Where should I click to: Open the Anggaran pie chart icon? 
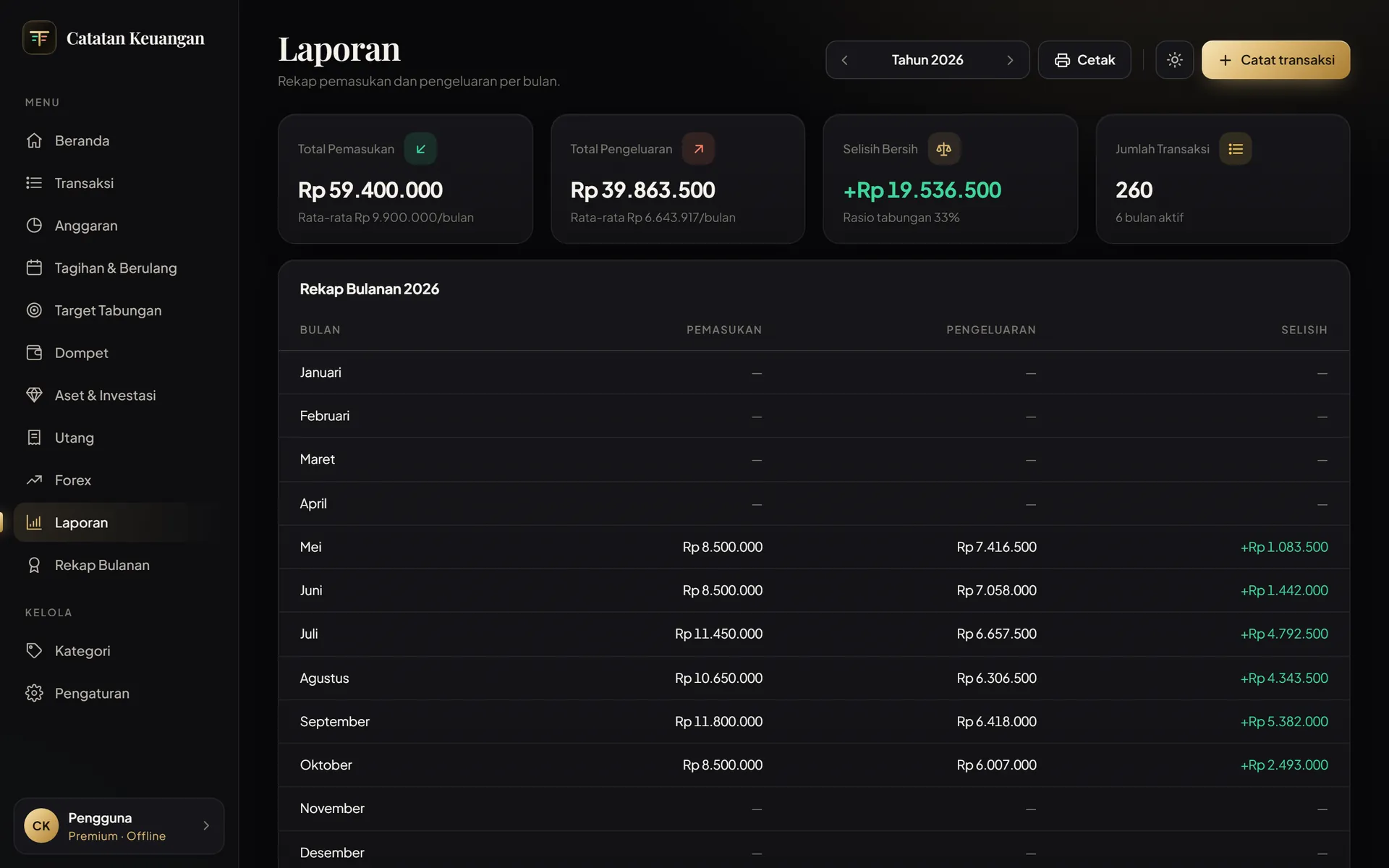point(34,225)
